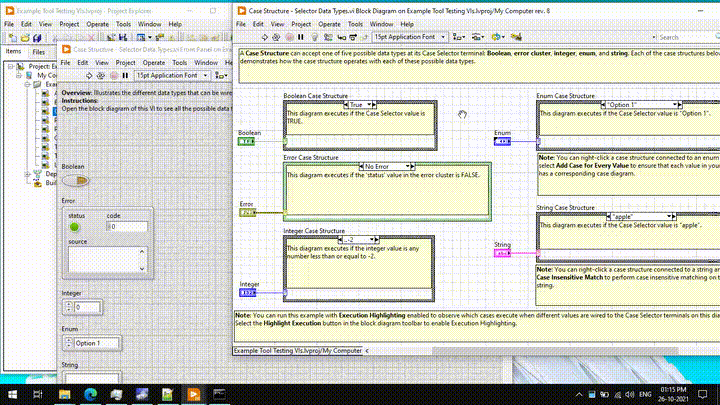The image size is (720, 405).
Task: Open Enum case selector 'Option 1' dropdown
Action: click(641, 105)
